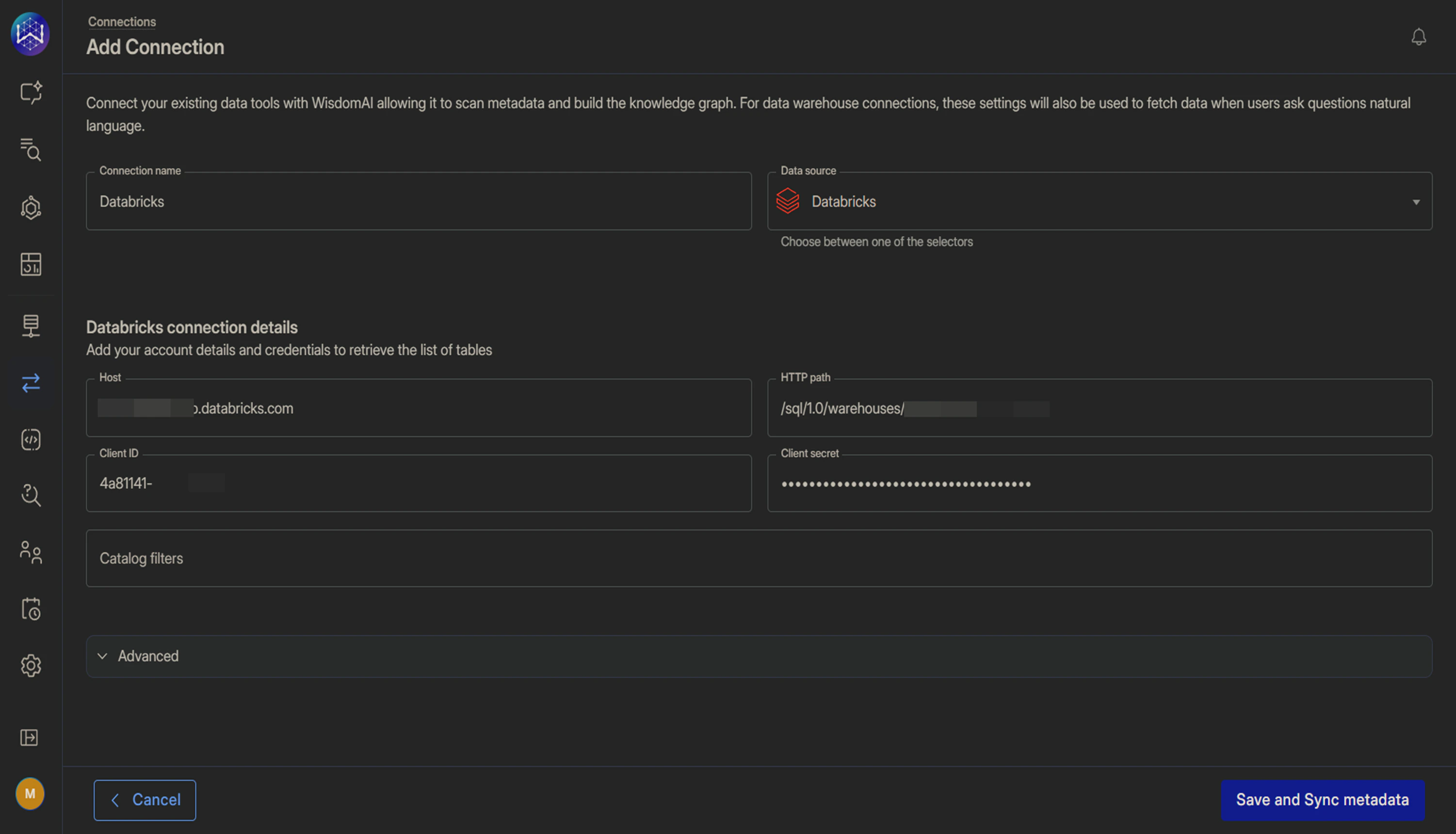1456x834 pixels.
Task: Focus the Client ID input field
Action: 419,483
